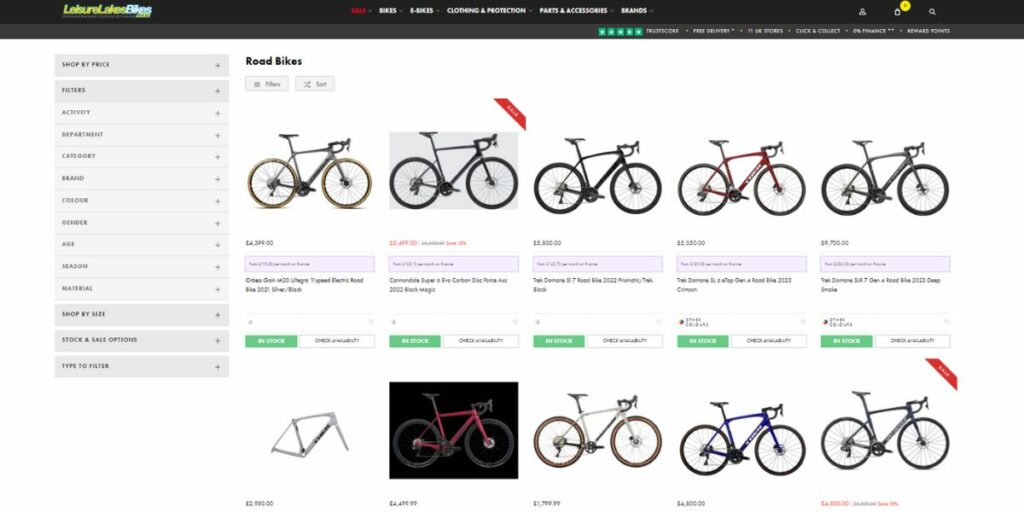Open the shopping basket icon
The width and height of the screenshot is (1024, 512).
click(897, 12)
